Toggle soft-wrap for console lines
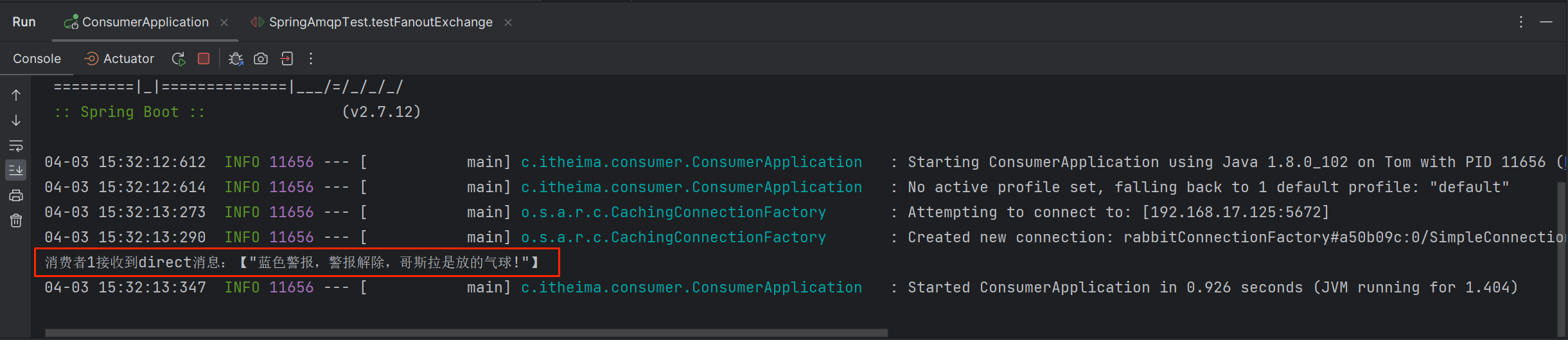Screen dimensions: 1568x340 coord(16,145)
